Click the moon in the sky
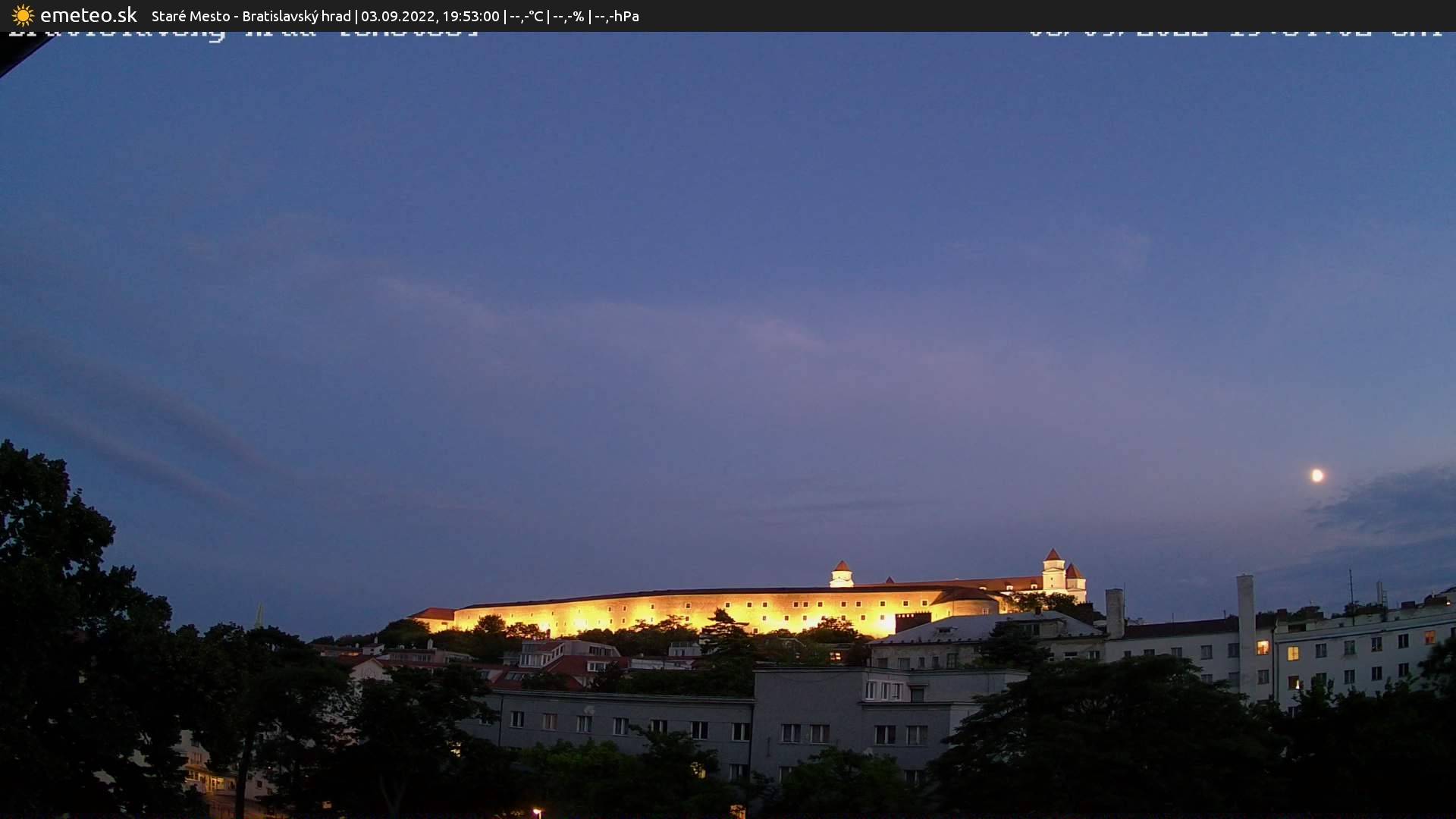Screen dimensions: 1456x819 tap(1318, 475)
